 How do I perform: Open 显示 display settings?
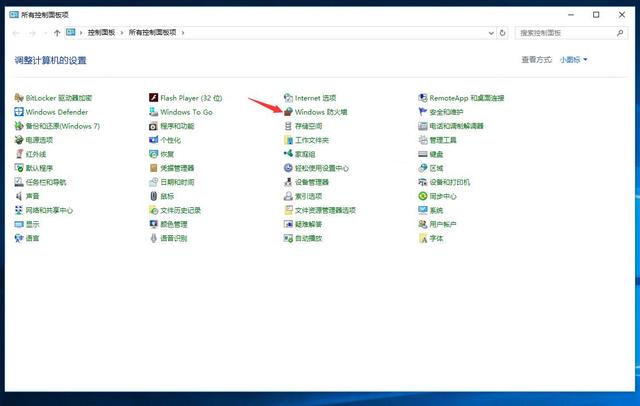tap(27, 224)
